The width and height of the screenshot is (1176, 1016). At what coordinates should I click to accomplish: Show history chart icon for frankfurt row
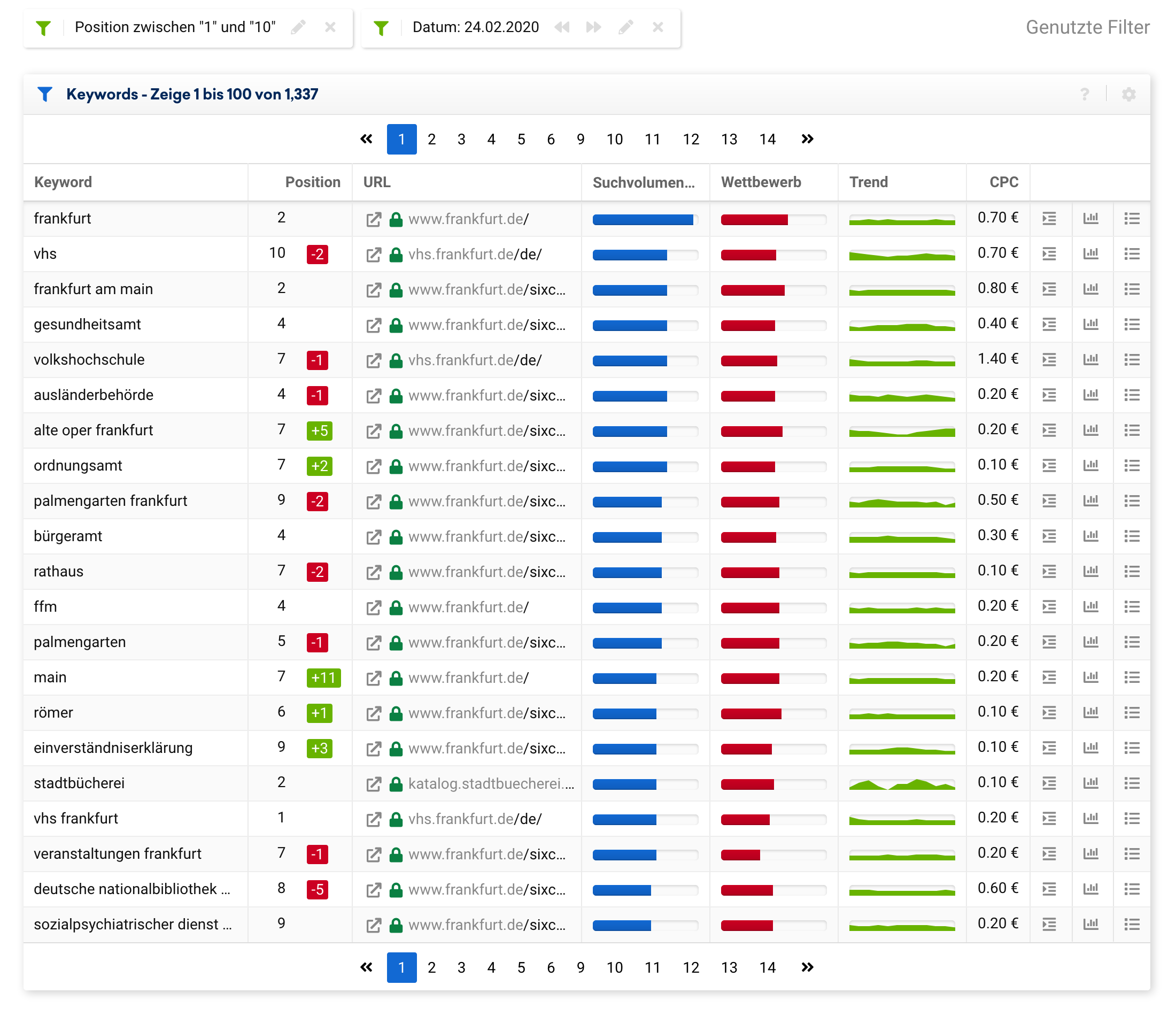(x=1091, y=219)
